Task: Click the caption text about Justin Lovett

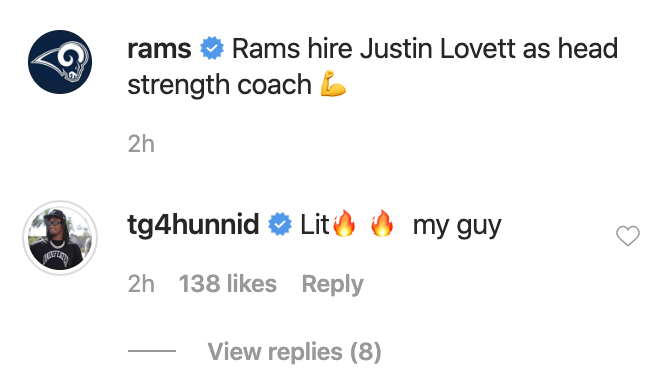Action: point(372,66)
